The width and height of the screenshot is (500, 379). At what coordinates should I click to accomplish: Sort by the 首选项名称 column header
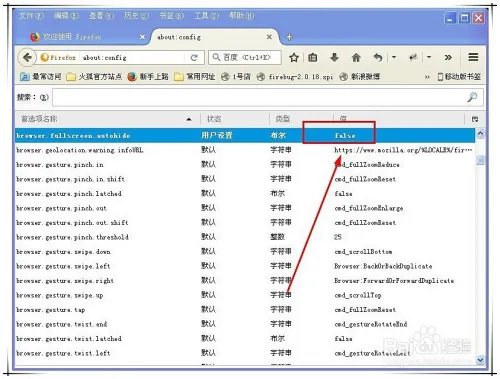[x=107, y=119]
